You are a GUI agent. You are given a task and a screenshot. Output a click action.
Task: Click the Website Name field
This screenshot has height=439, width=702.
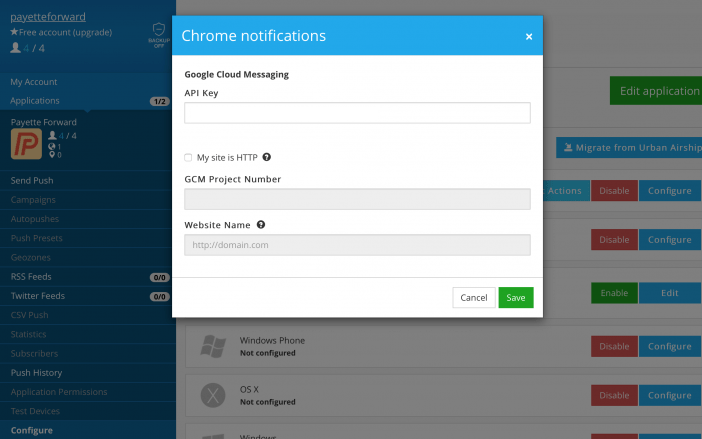coord(357,245)
